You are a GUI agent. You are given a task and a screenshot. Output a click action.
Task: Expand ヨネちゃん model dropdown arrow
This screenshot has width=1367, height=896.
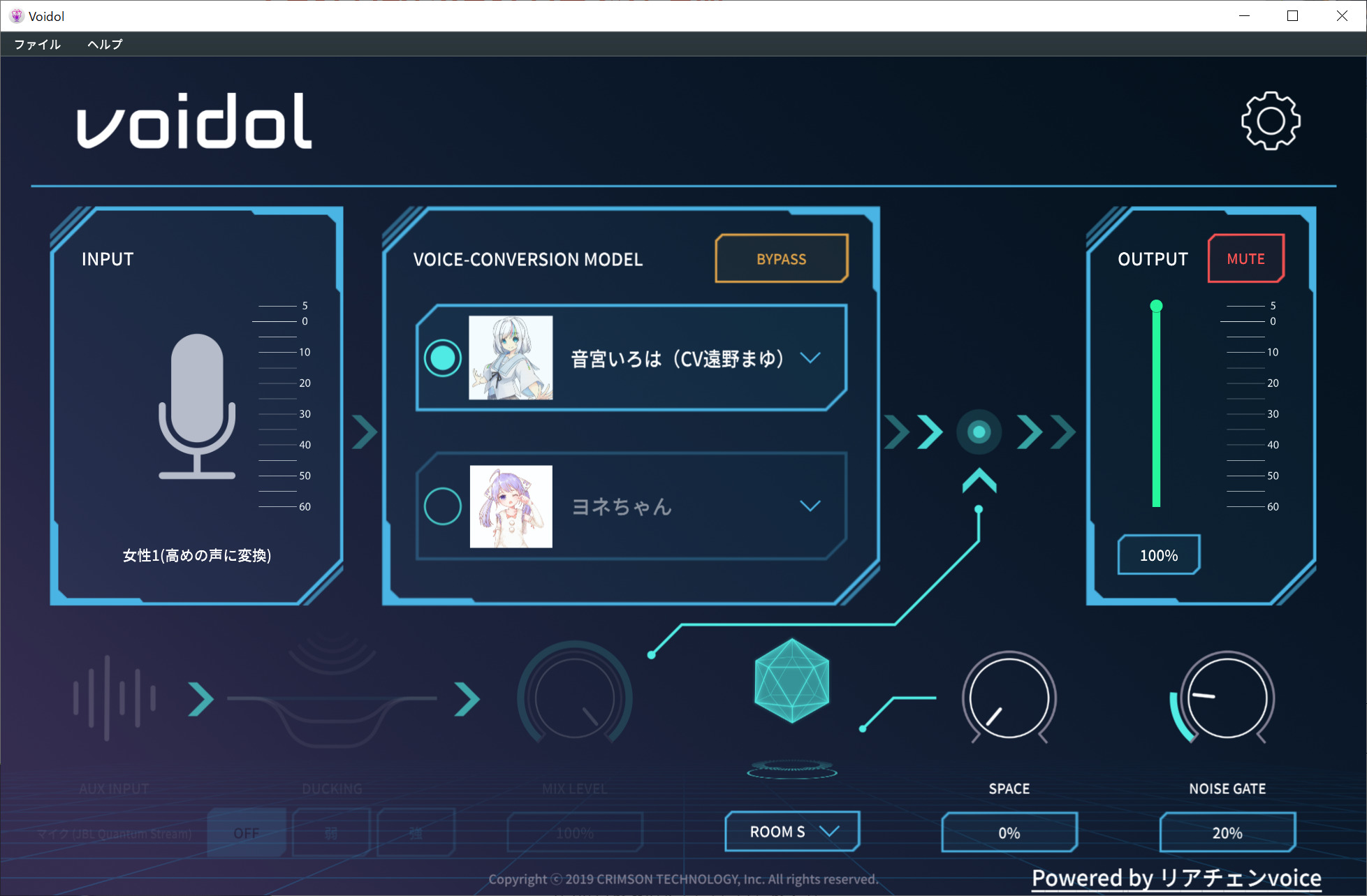click(x=810, y=506)
